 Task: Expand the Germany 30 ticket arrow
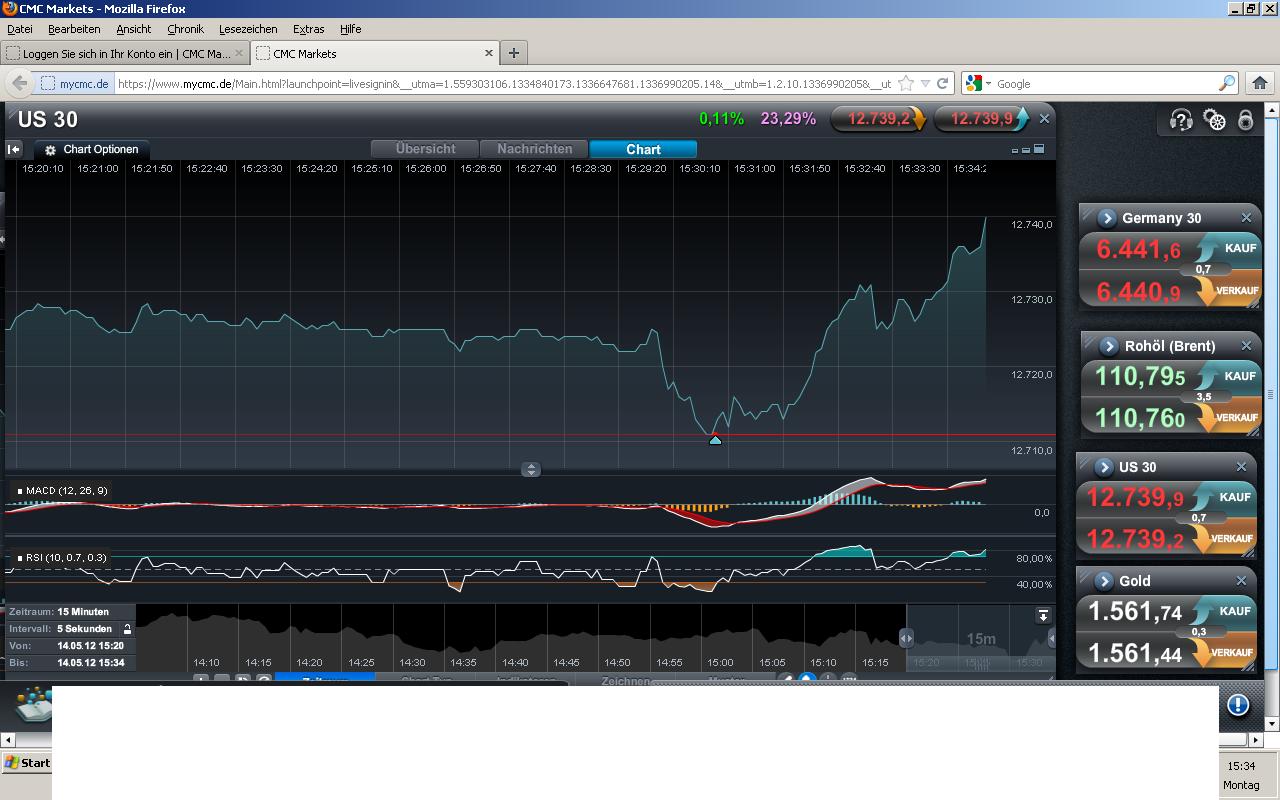click(1106, 218)
